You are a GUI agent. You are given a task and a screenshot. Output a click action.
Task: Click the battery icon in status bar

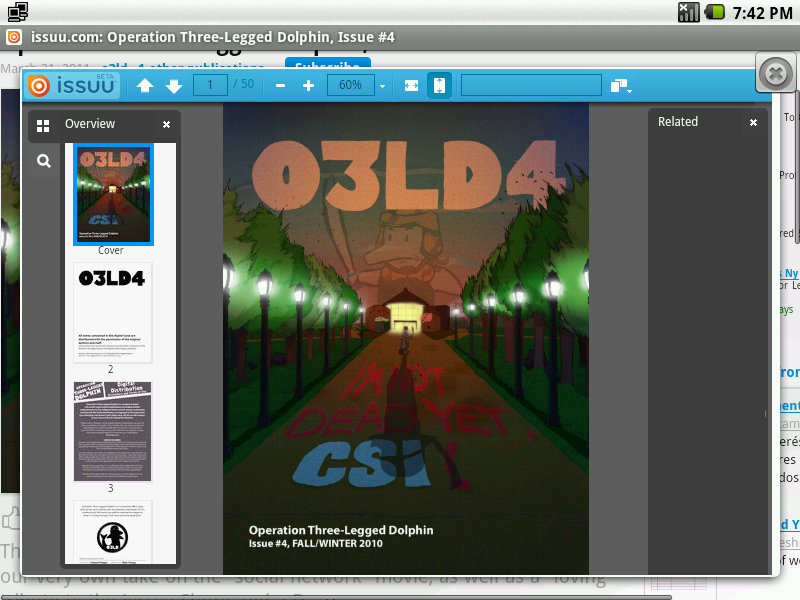[x=715, y=12]
